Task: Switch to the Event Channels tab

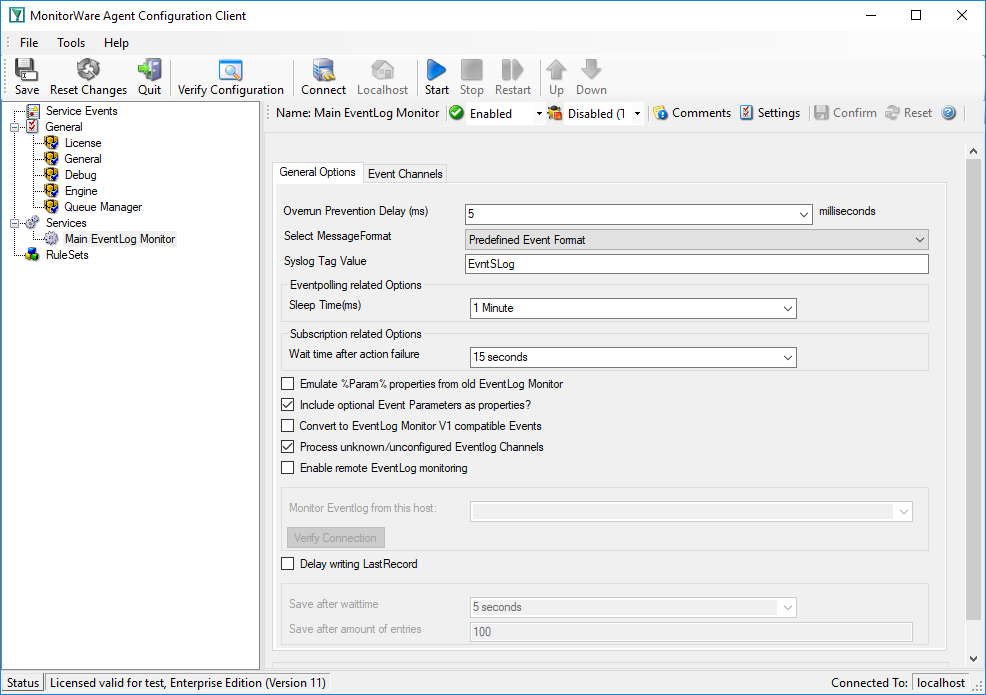Action: 405,174
